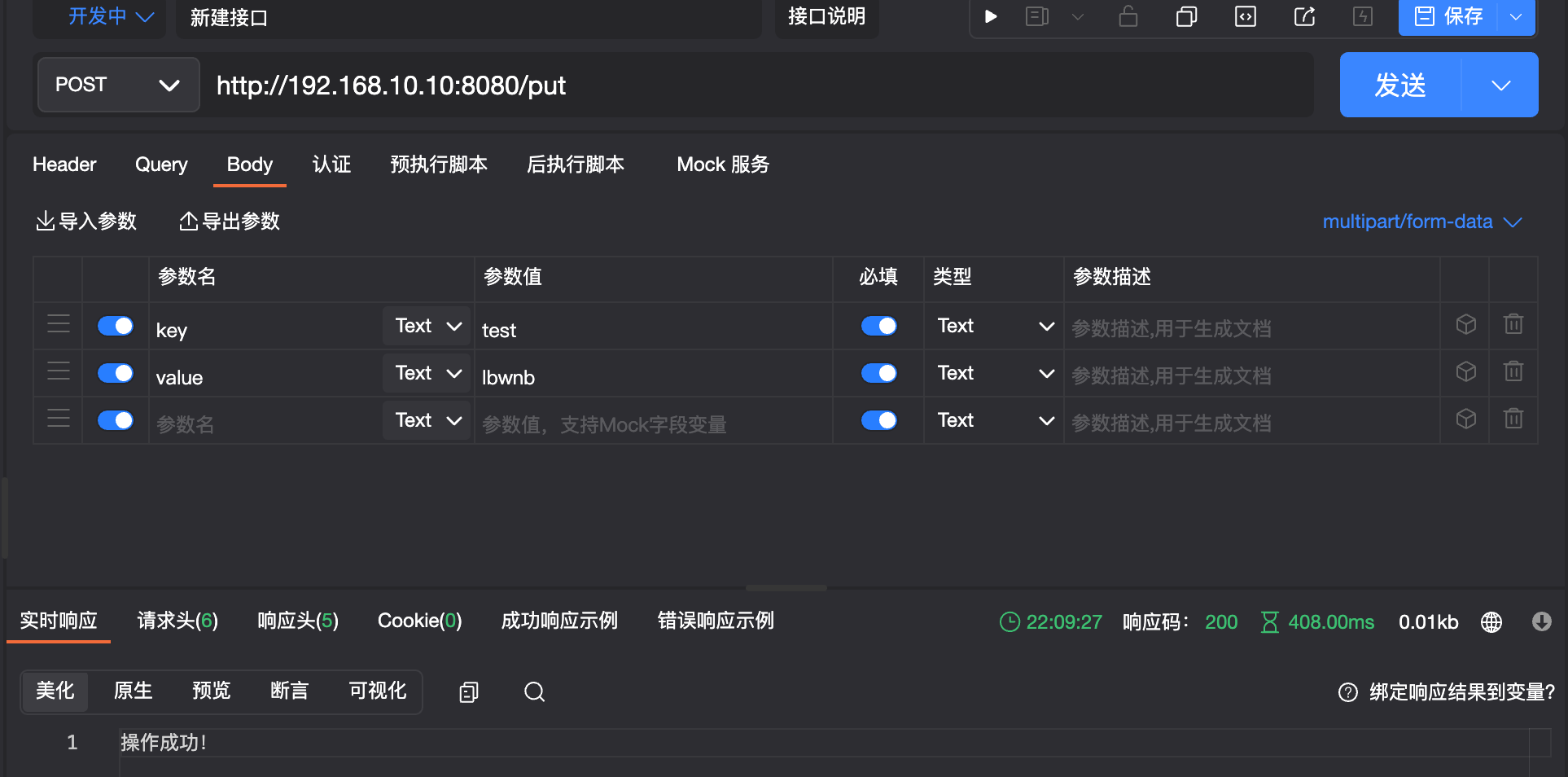Turn off the empty row's enable toggle
1568x777 pixels.
tap(116, 420)
